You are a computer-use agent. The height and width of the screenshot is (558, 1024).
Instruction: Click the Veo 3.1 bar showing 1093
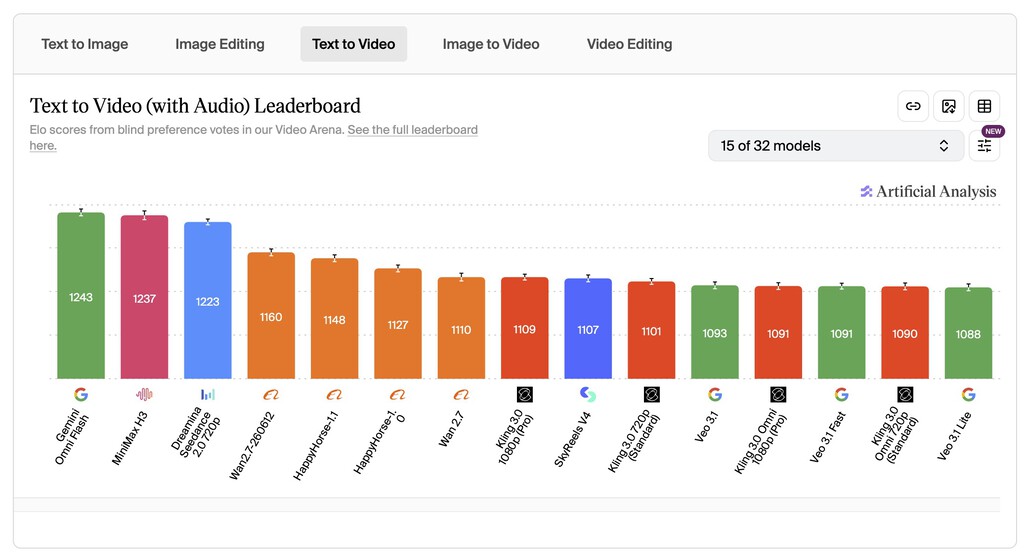pyautogui.click(x=715, y=332)
